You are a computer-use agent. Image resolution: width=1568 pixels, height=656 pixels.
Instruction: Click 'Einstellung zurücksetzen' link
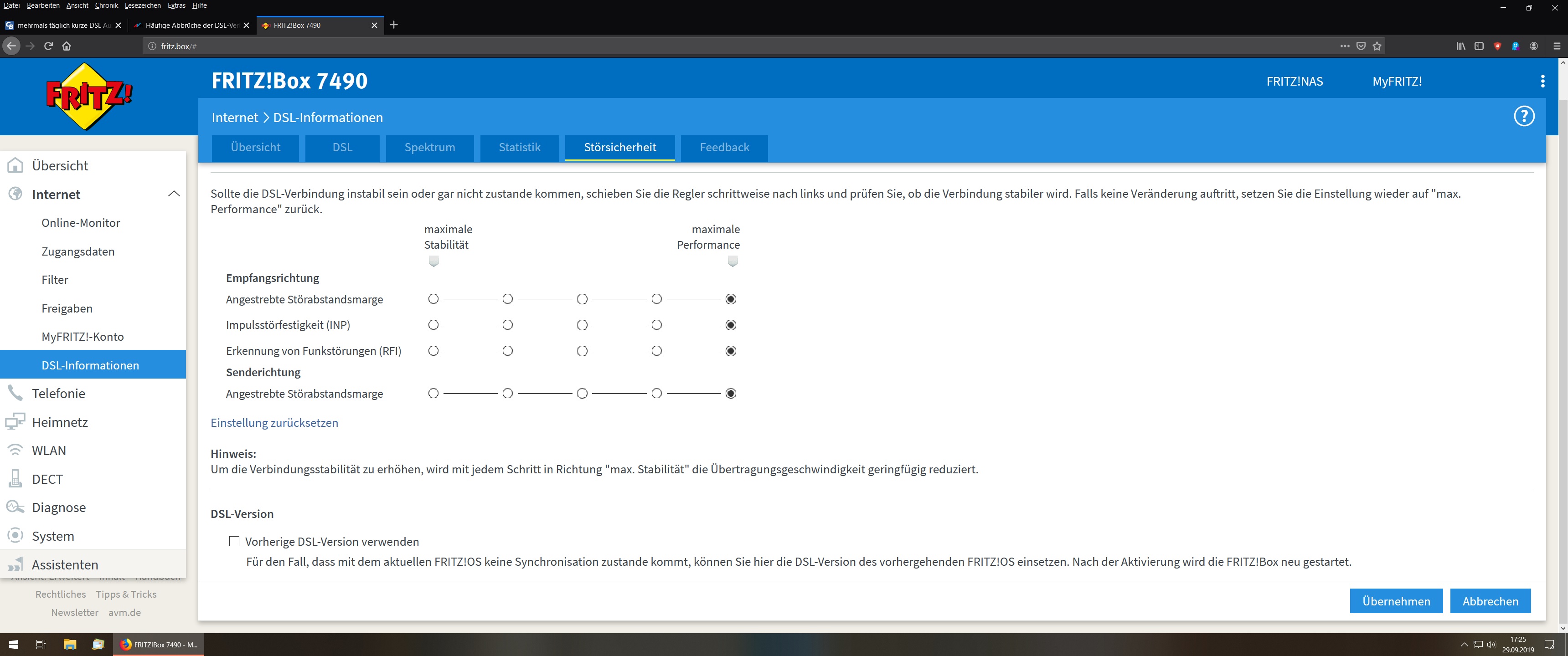[x=274, y=422]
